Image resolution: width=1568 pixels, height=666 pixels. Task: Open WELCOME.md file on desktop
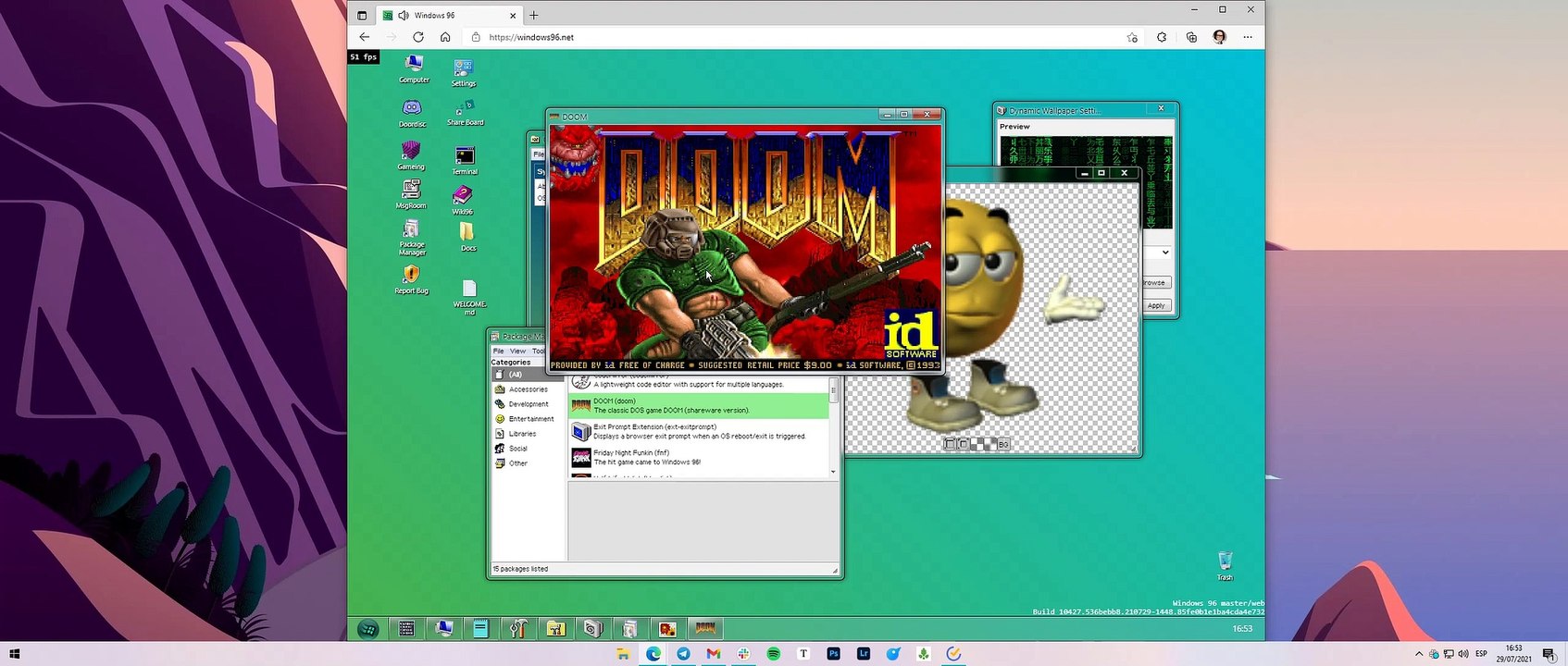tap(469, 297)
